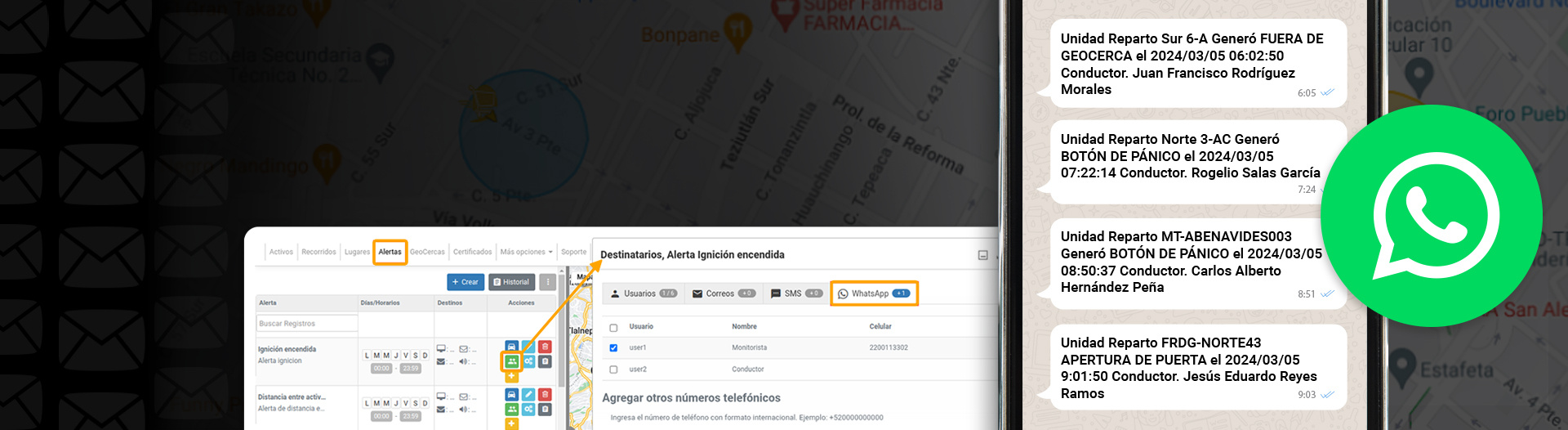Screen dimensions: 1568x430
Task: Click the vehicle icon for Ignición encendida
Action: (x=511, y=347)
